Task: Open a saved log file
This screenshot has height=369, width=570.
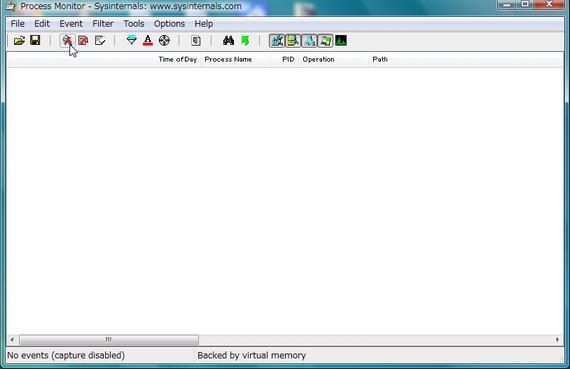Action: pos(19,40)
